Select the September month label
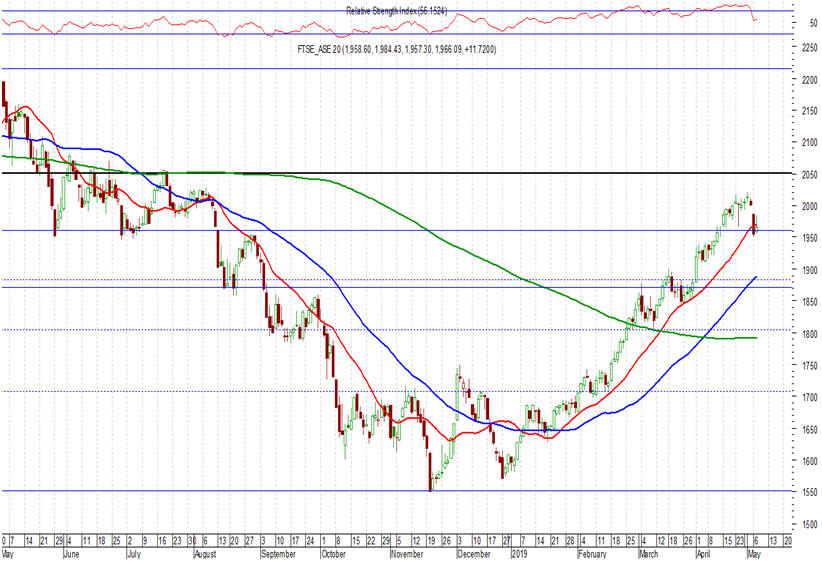 [x=279, y=552]
